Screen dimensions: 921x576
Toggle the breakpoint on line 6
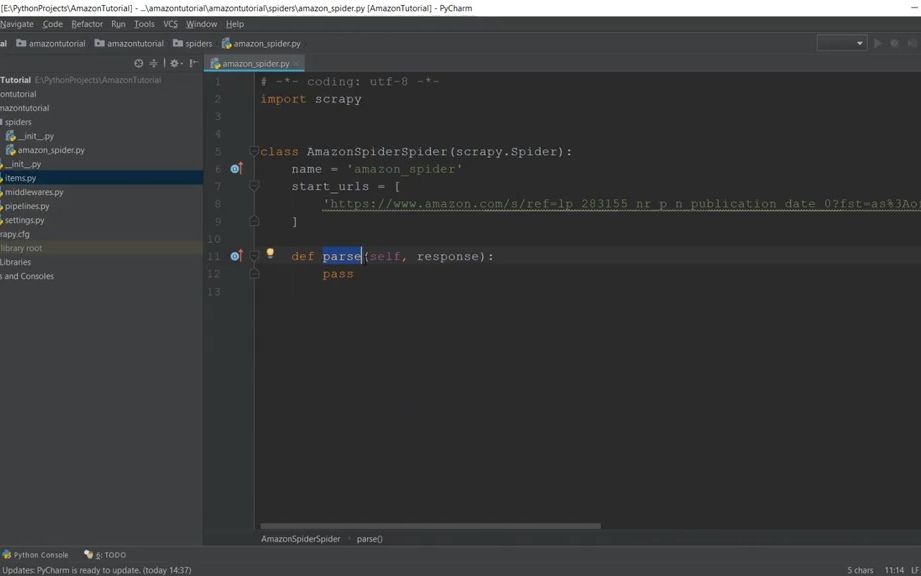[235, 168]
